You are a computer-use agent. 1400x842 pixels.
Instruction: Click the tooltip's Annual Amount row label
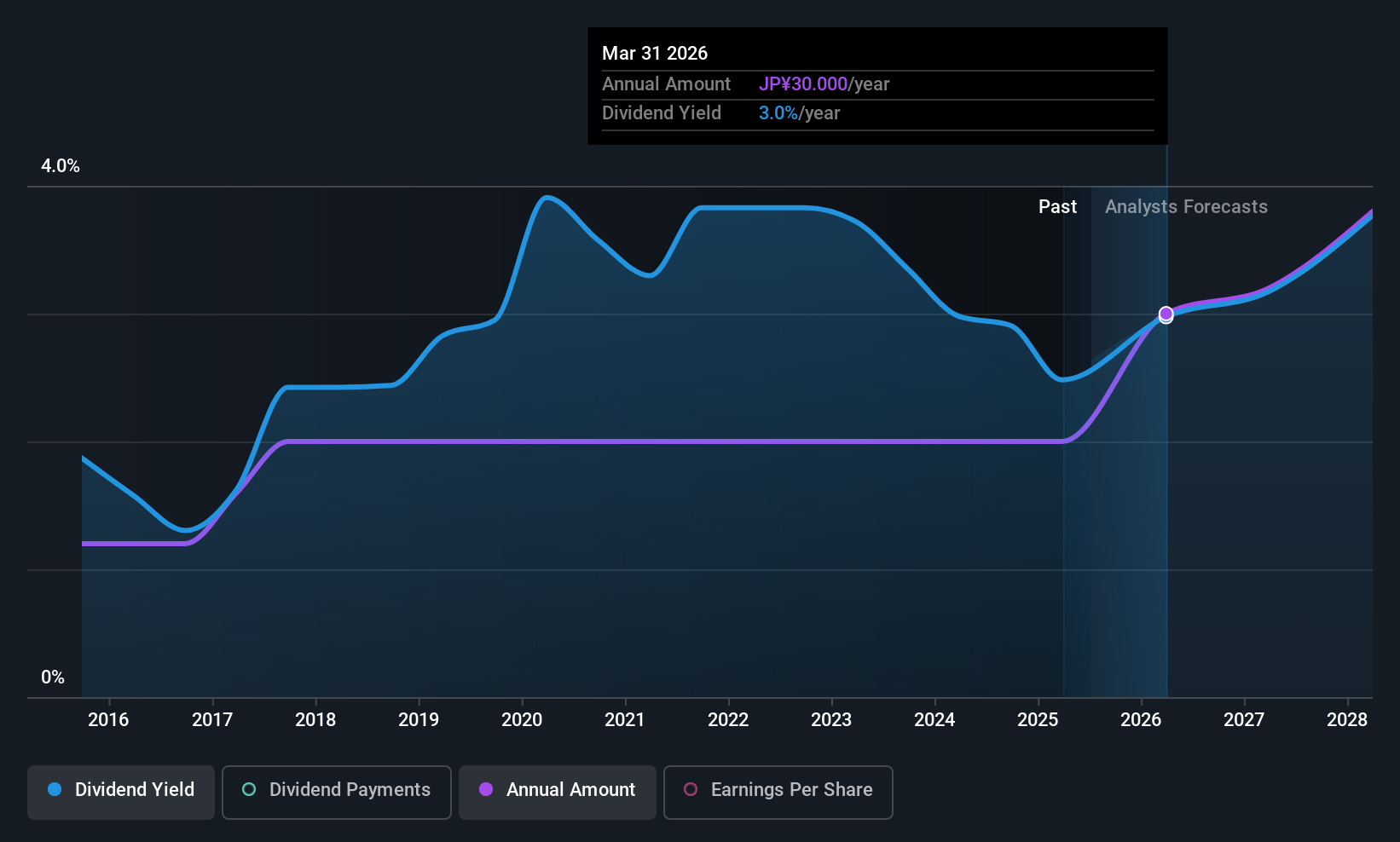[x=666, y=84]
